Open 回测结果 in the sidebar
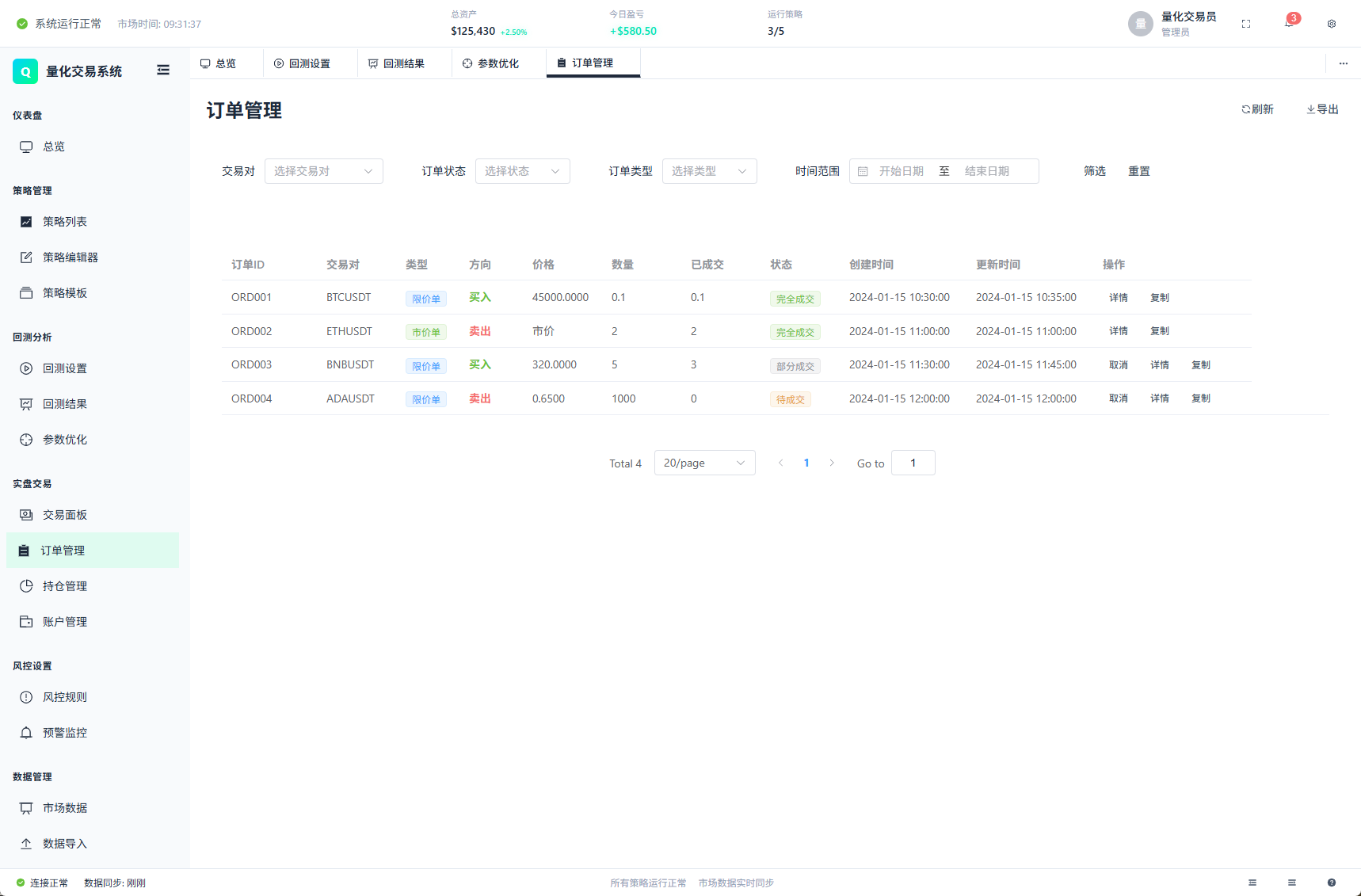The width and height of the screenshot is (1361, 896). [x=93, y=404]
